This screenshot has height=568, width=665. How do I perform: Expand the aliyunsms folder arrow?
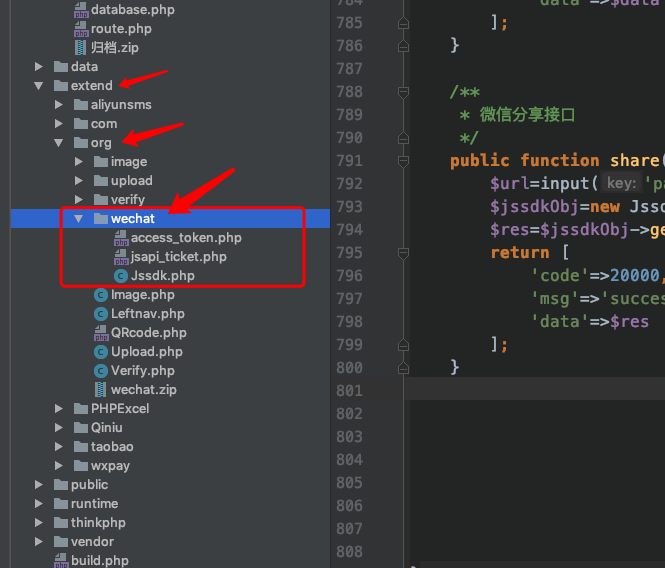coord(59,105)
